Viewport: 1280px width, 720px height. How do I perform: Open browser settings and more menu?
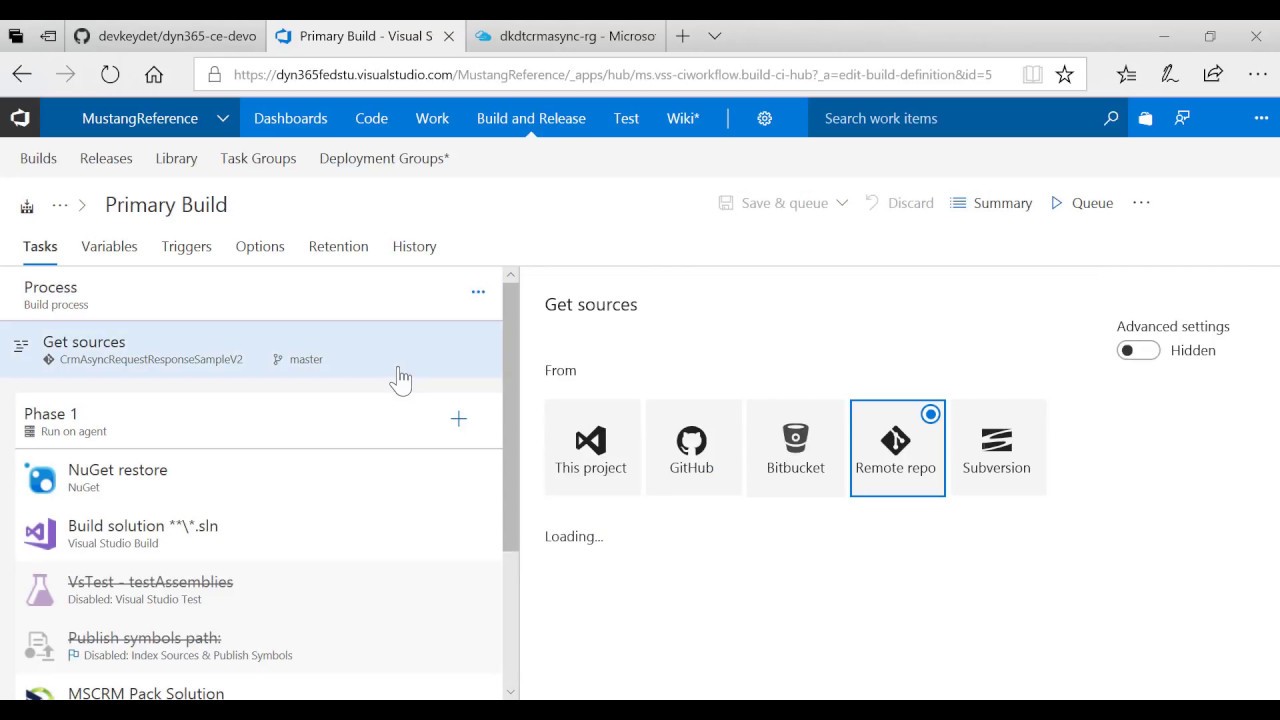point(1258,74)
